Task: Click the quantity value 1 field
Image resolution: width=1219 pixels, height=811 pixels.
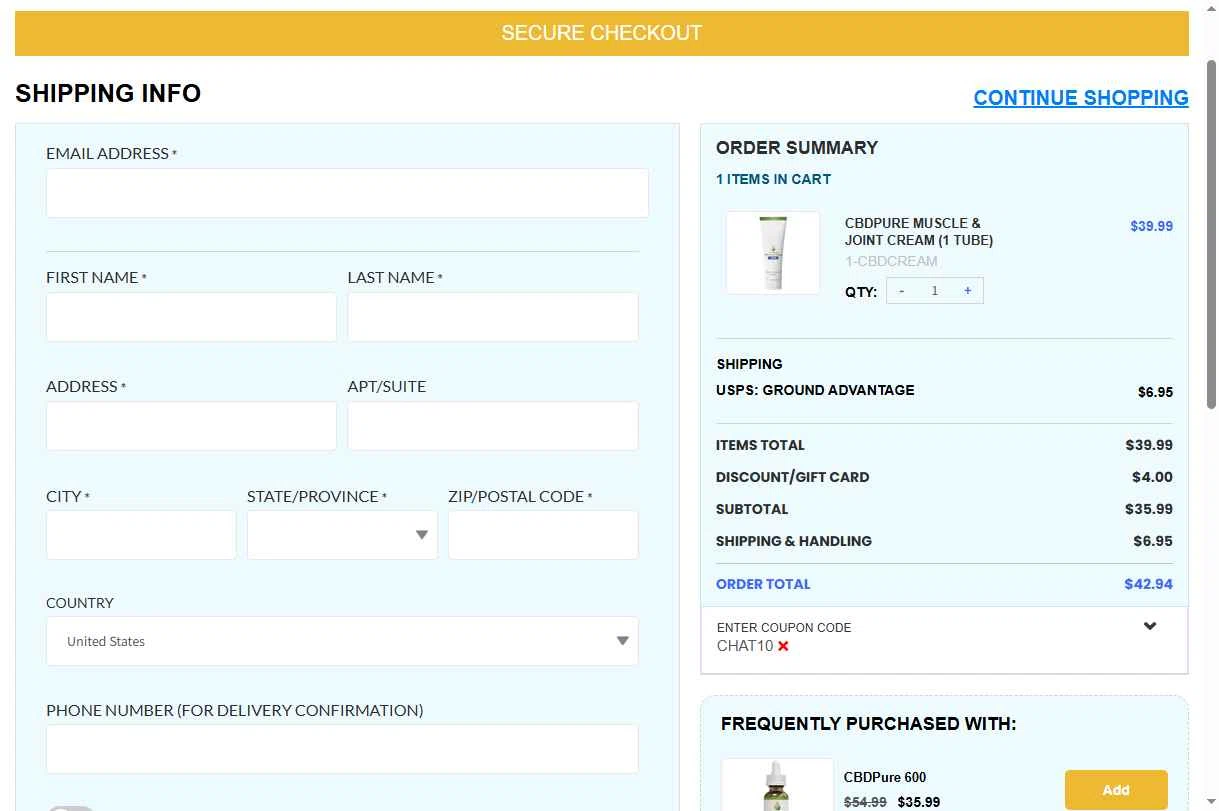Action: 935,291
